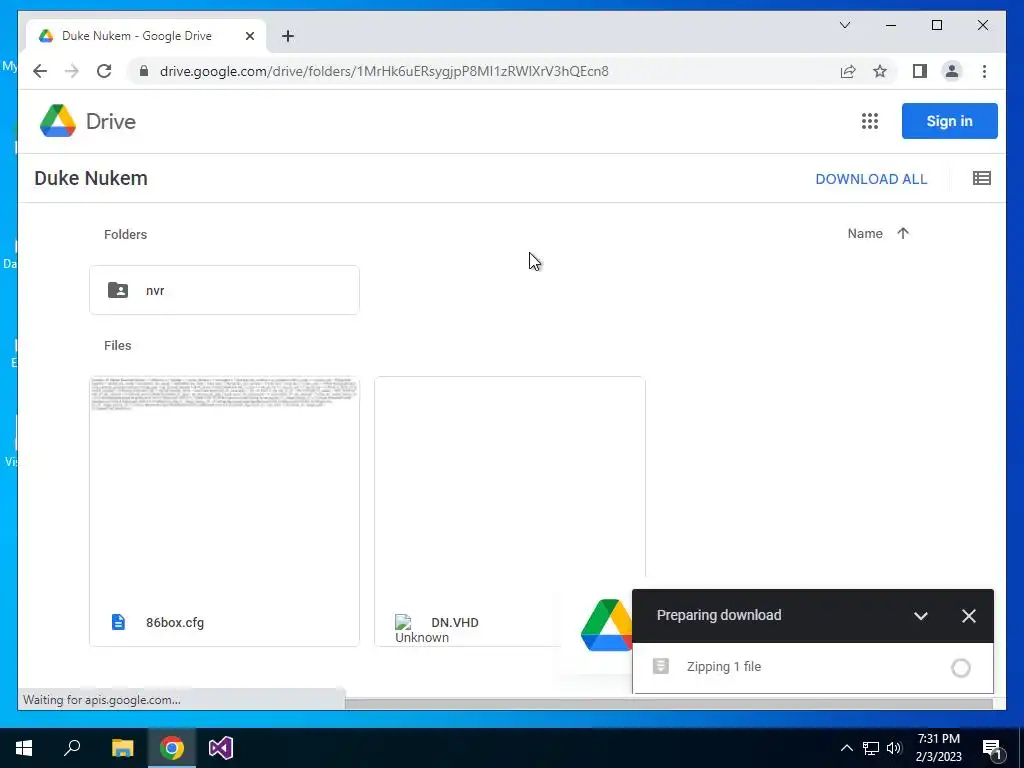Collapse the Preparing download panel
1024x768 pixels.
[921, 616]
